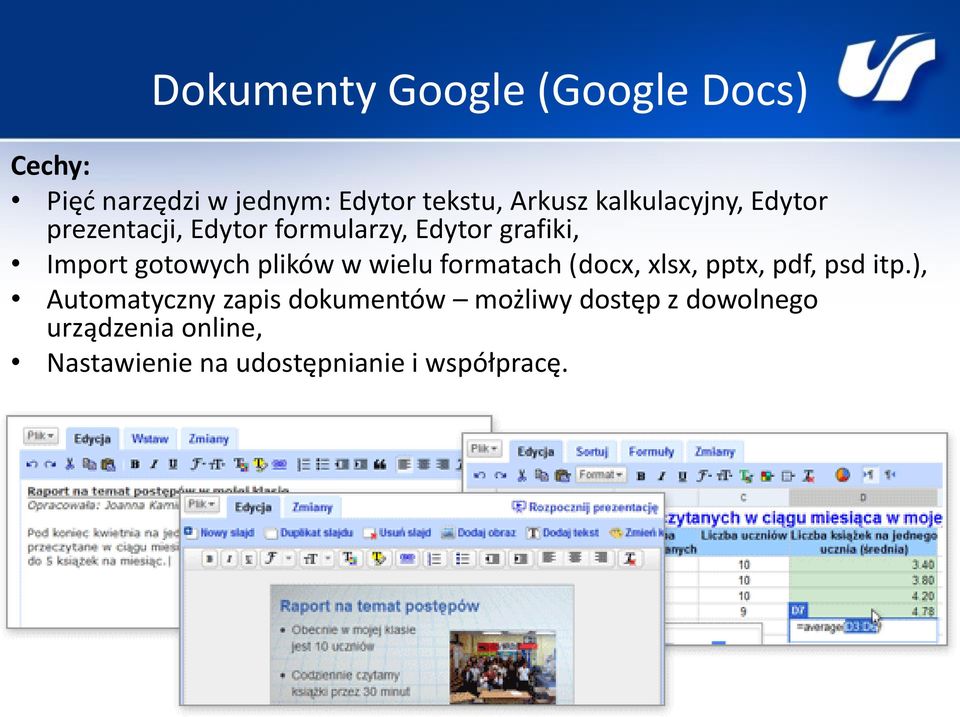The height and width of the screenshot is (717, 960).
Task: Open font family dropdown in spreadsheet toolbar
Action: click(704, 476)
